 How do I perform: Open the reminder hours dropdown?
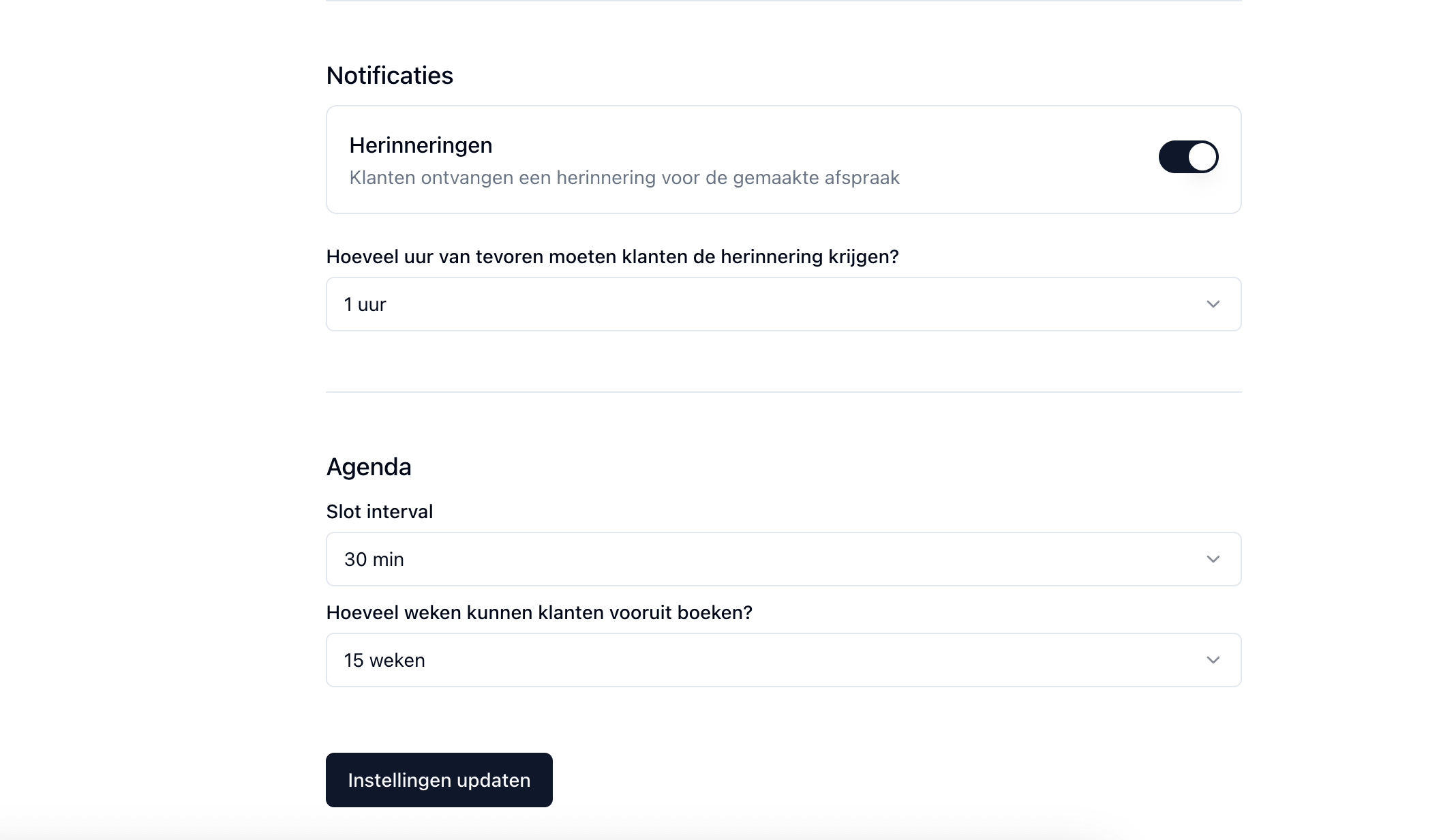pyautogui.click(x=783, y=304)
